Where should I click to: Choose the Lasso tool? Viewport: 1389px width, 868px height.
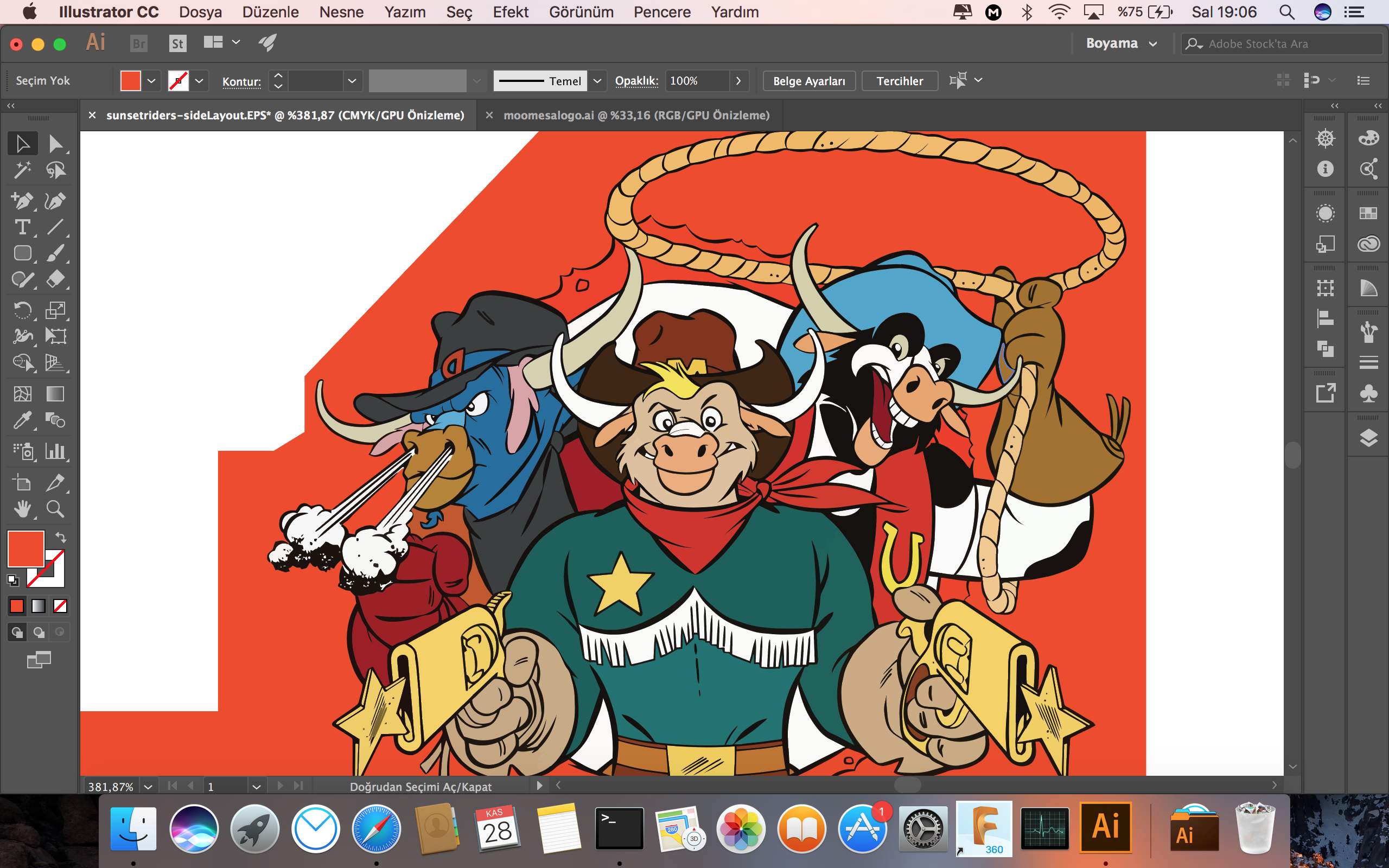click(56, 170)
